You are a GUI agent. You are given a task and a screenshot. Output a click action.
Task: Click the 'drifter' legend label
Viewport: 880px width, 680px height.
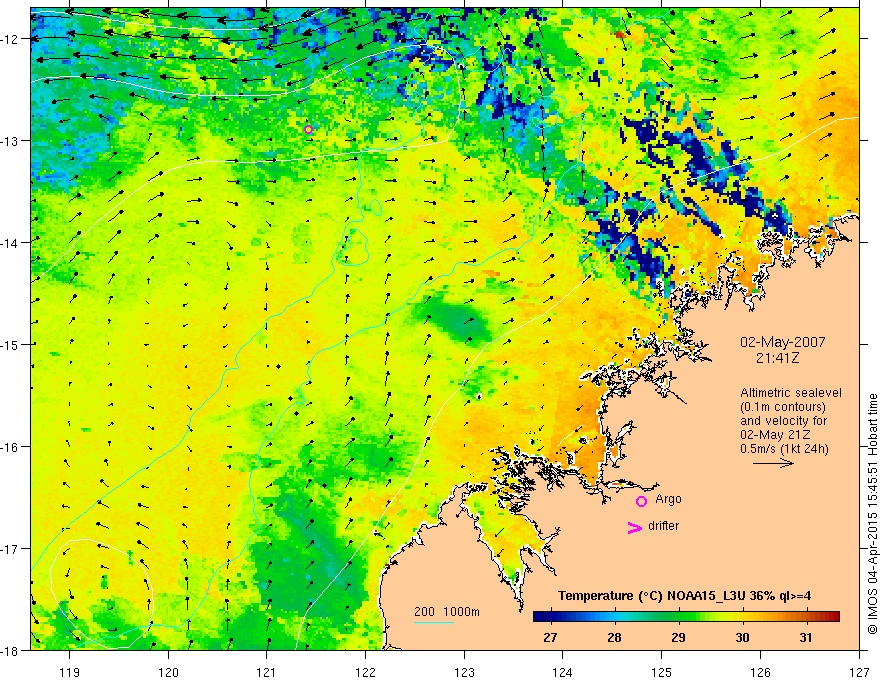pyautogui.click(x=663, y=526)
